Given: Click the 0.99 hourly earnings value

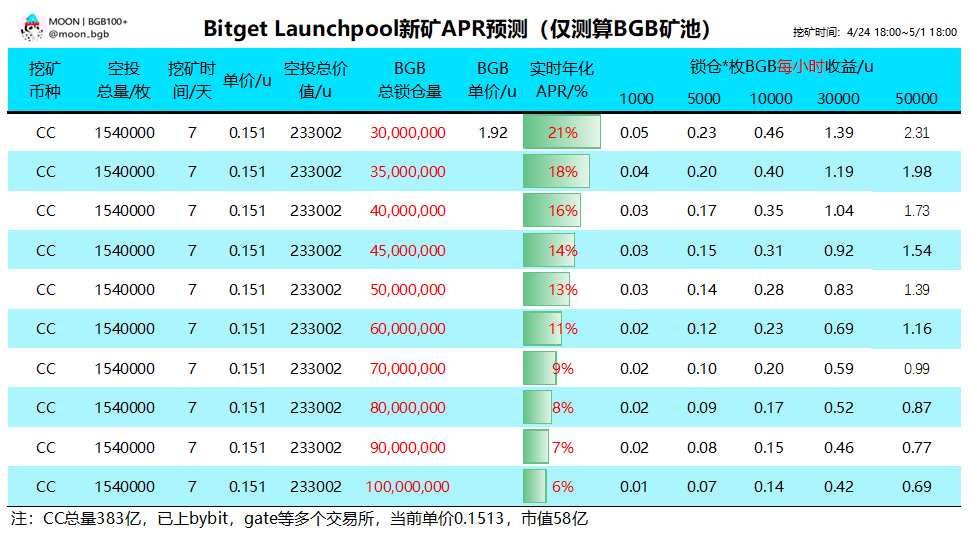Looking at the screenshot, I should point(916,369).
